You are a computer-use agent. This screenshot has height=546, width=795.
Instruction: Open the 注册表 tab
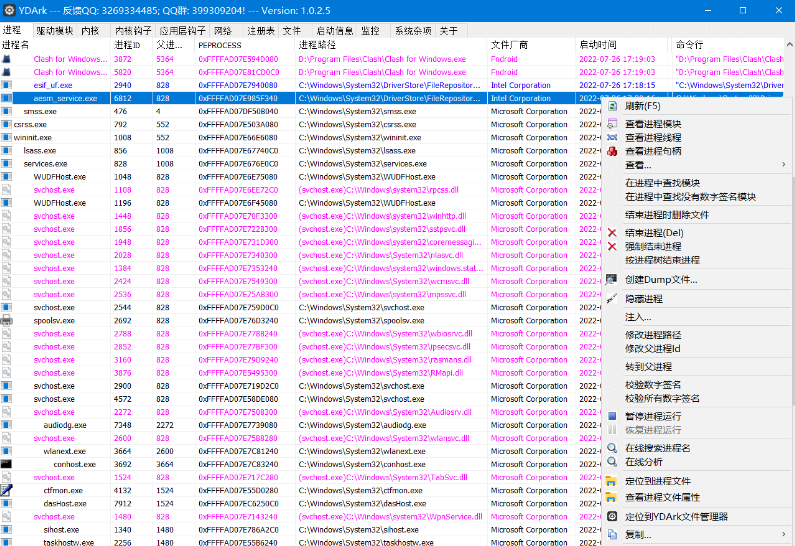click(260, 31)
